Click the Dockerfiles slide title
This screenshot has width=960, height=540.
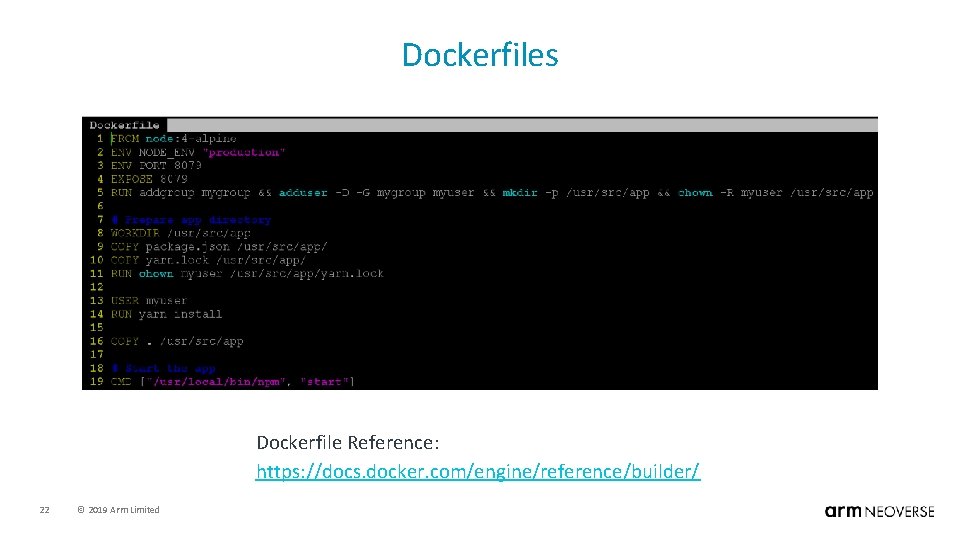(x=480, y=54)
